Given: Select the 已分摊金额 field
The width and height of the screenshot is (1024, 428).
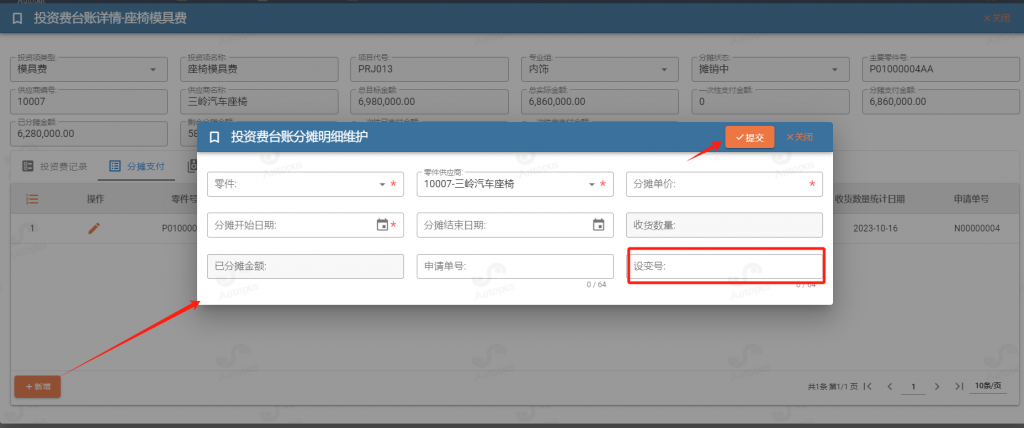Looking at the screenshot, I should 306,266.
